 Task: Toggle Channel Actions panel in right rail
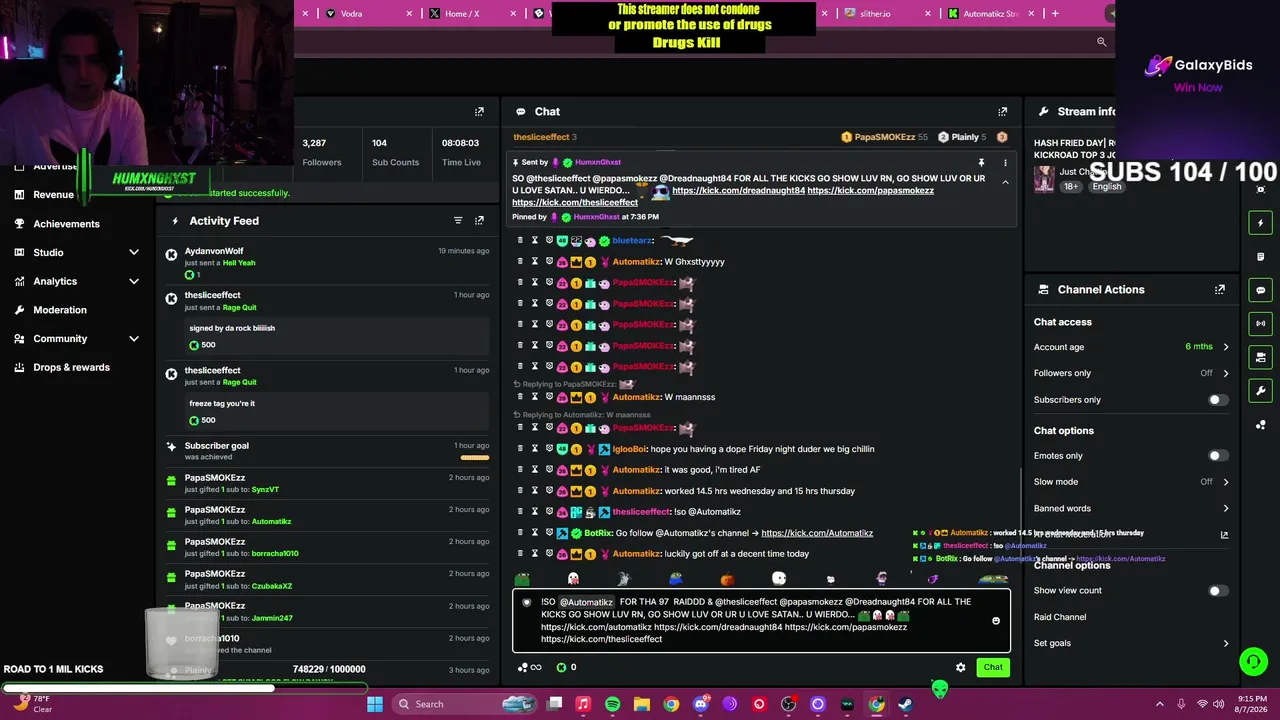tap(1260, 357)
